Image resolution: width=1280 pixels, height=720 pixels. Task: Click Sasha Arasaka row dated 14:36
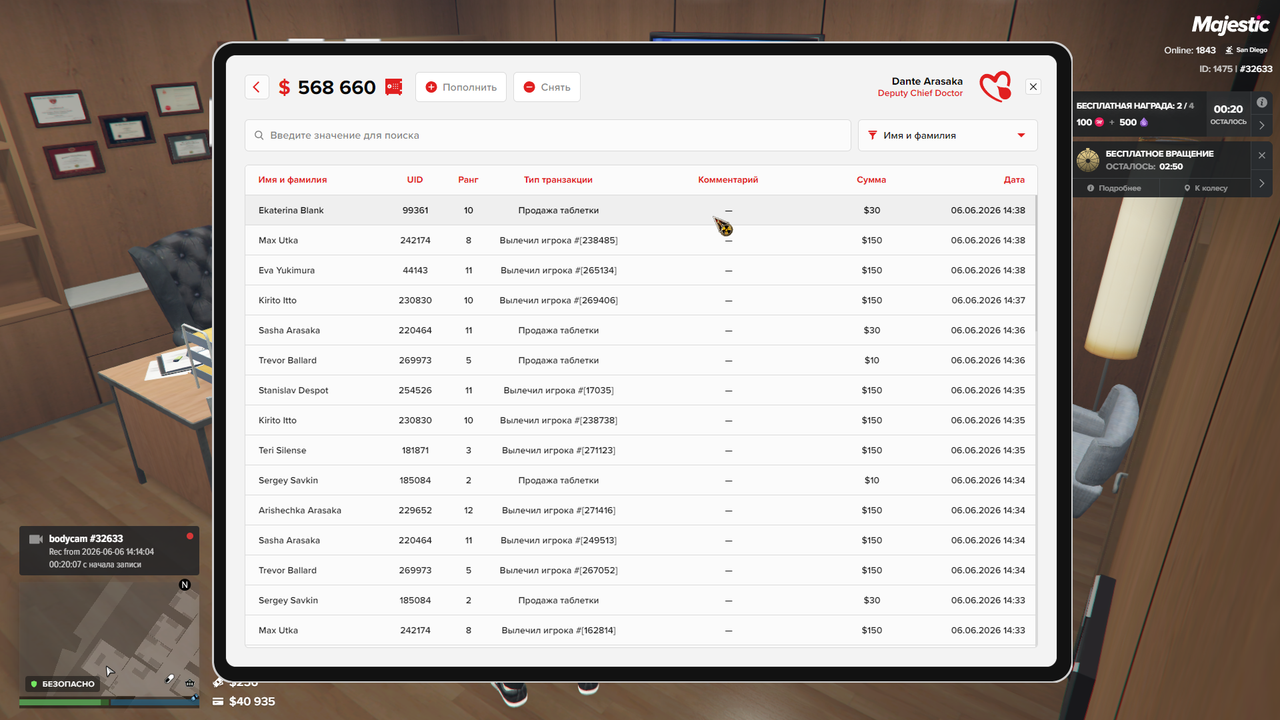640,330
